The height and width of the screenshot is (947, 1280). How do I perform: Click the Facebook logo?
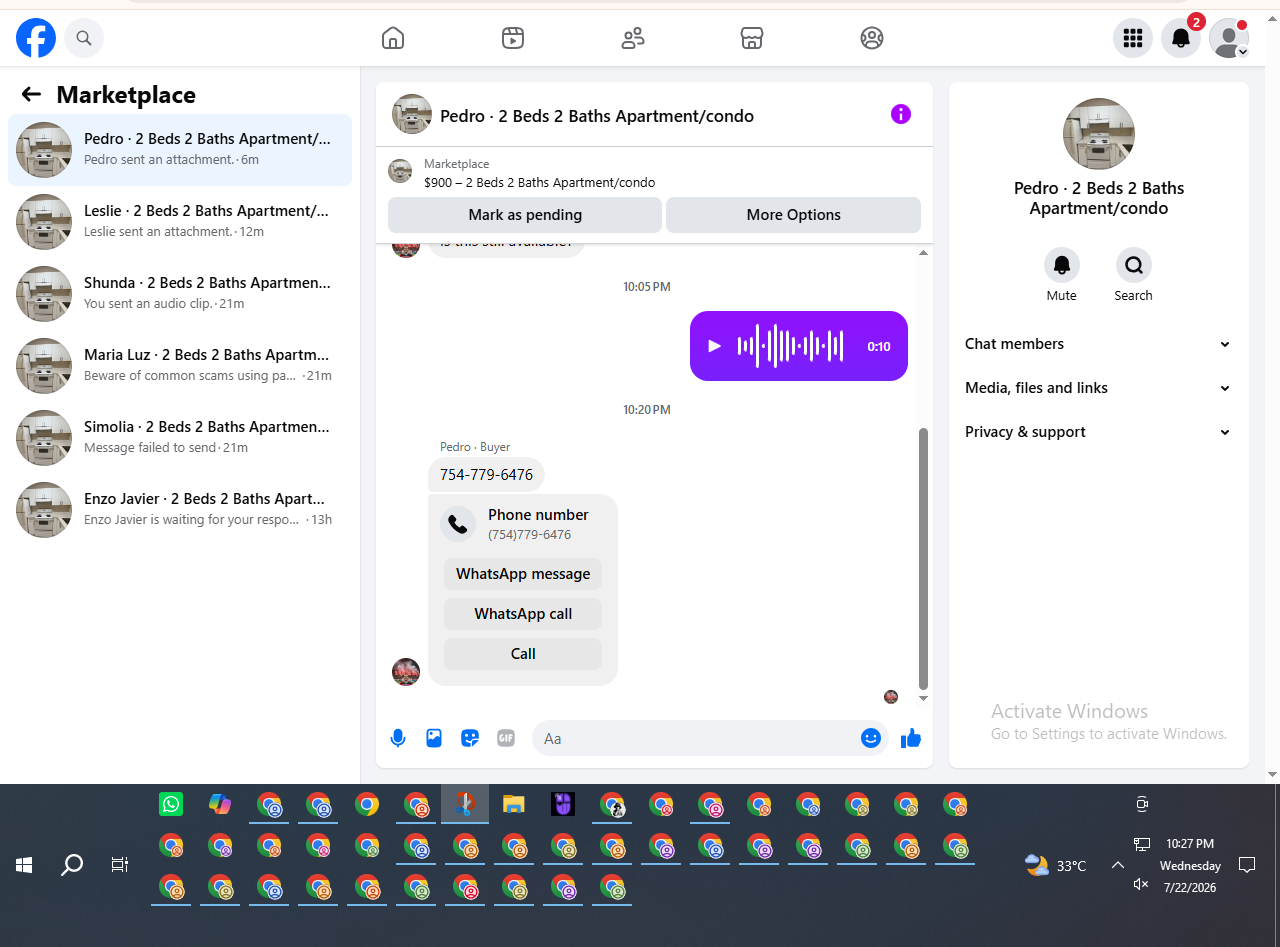[36, 38]
